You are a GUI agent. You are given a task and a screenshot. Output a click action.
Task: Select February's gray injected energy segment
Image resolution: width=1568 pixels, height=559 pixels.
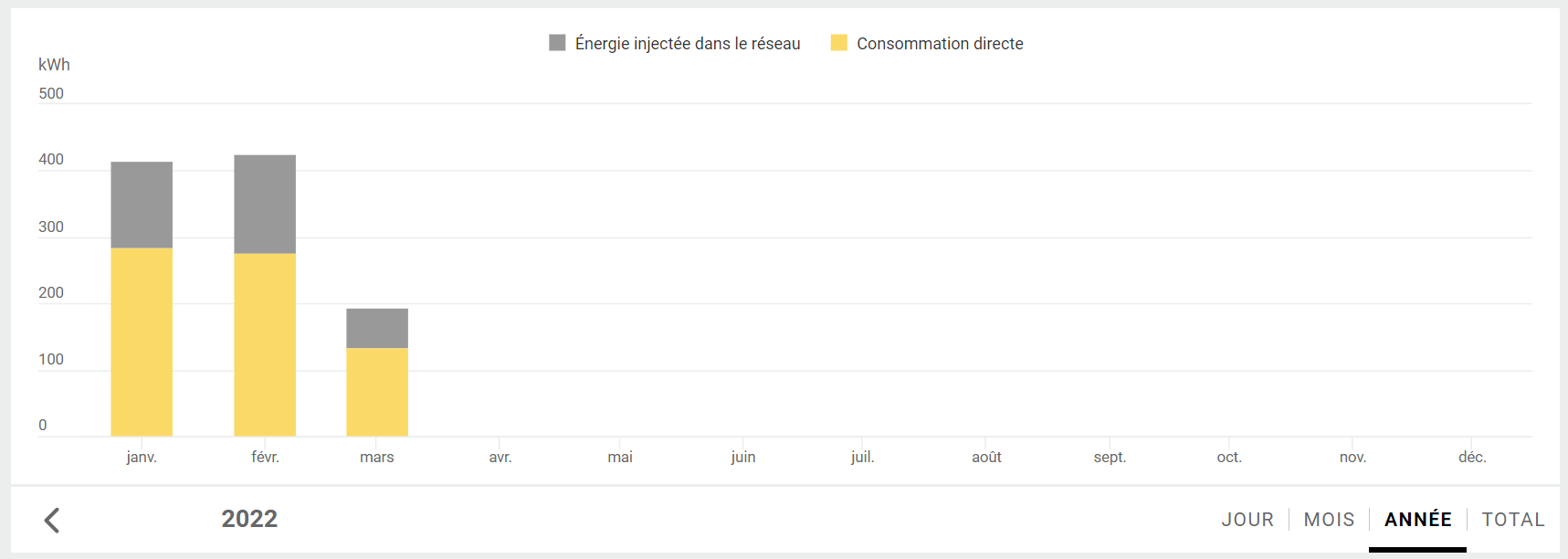pyautogui.click(x=265, y=204)
